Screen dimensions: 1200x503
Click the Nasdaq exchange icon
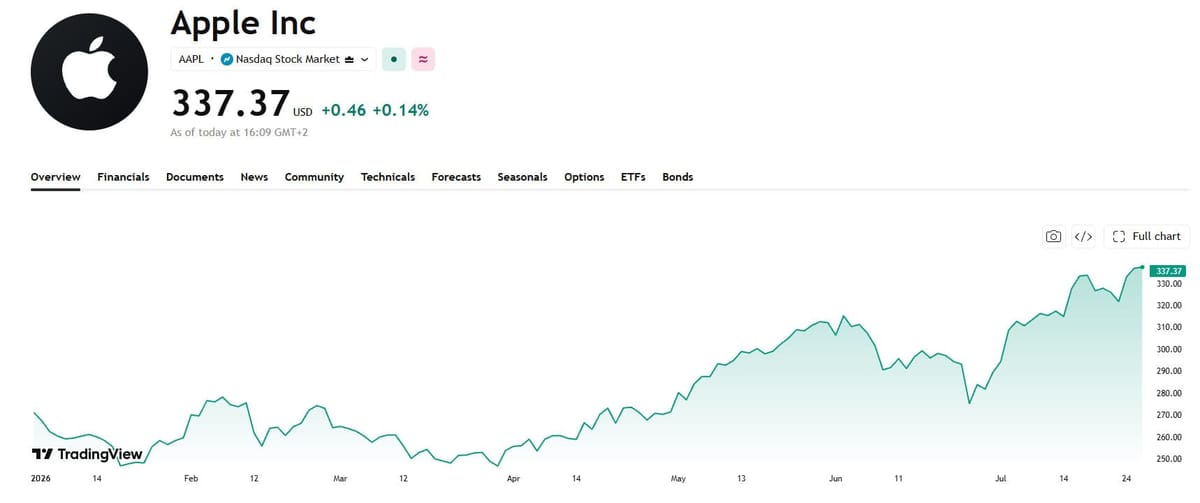[x=226, y=59]
